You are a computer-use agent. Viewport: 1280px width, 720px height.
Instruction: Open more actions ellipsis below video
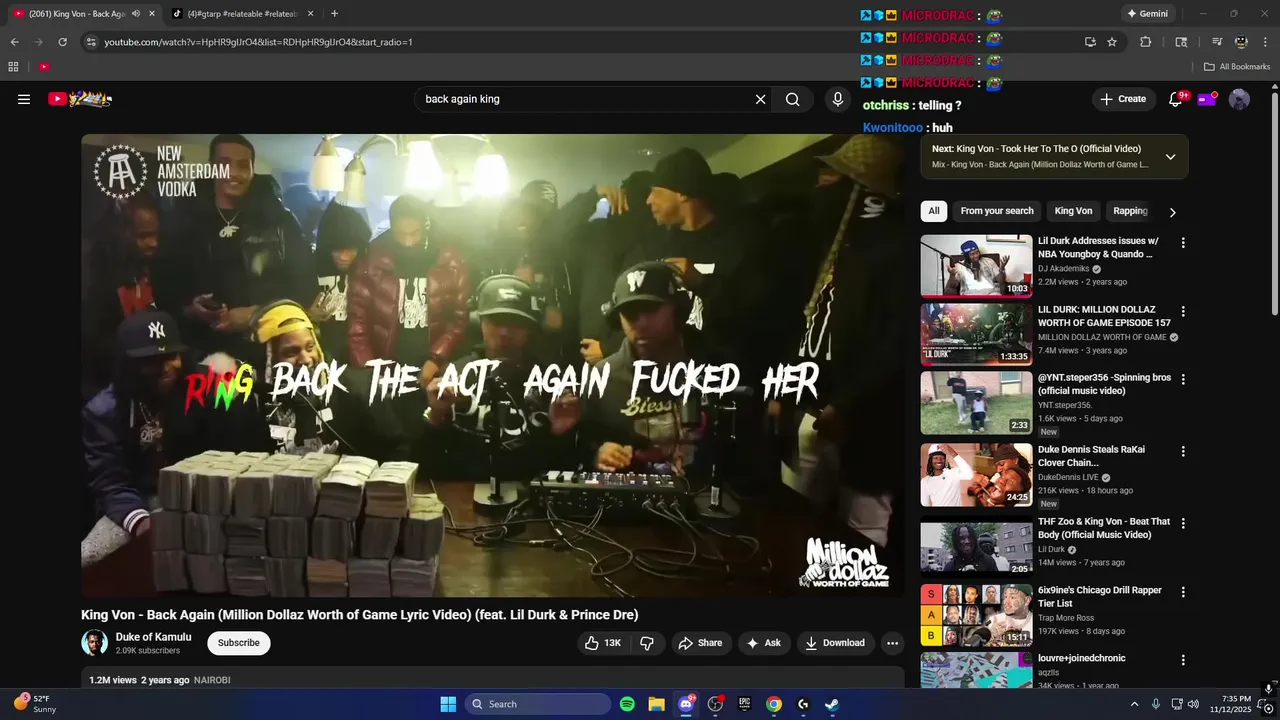coord(893,643)
